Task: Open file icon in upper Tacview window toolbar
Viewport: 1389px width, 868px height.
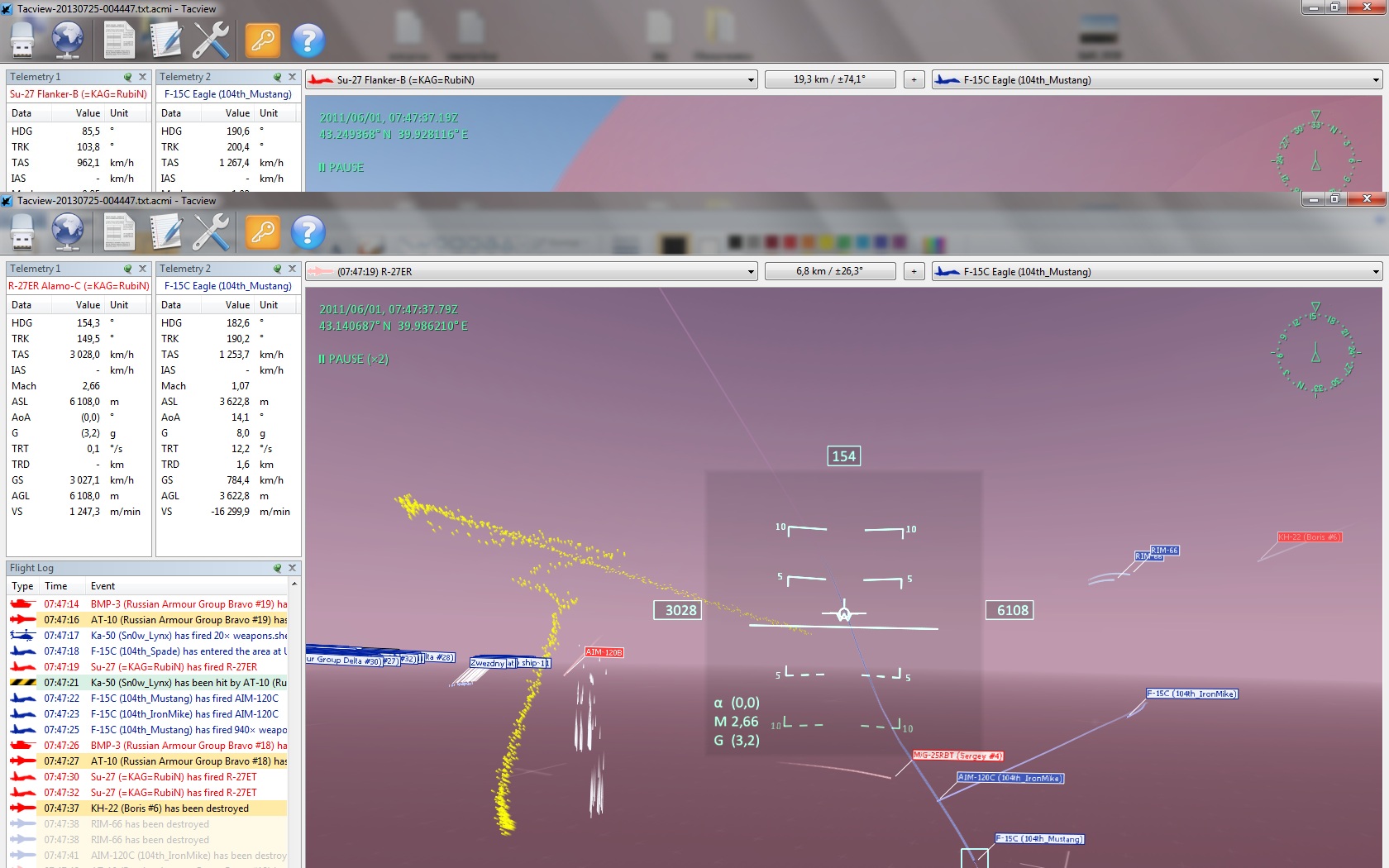Action: pyautogui.click(x=22, y=40)
